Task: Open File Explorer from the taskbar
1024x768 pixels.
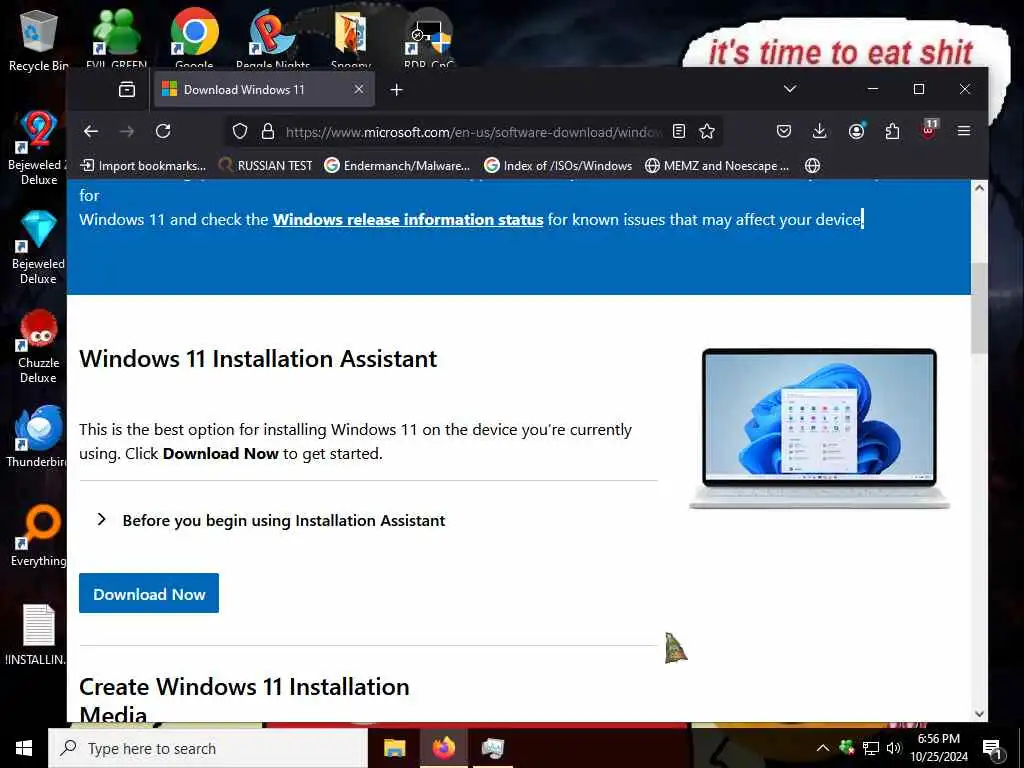Action: coord(394,748)
